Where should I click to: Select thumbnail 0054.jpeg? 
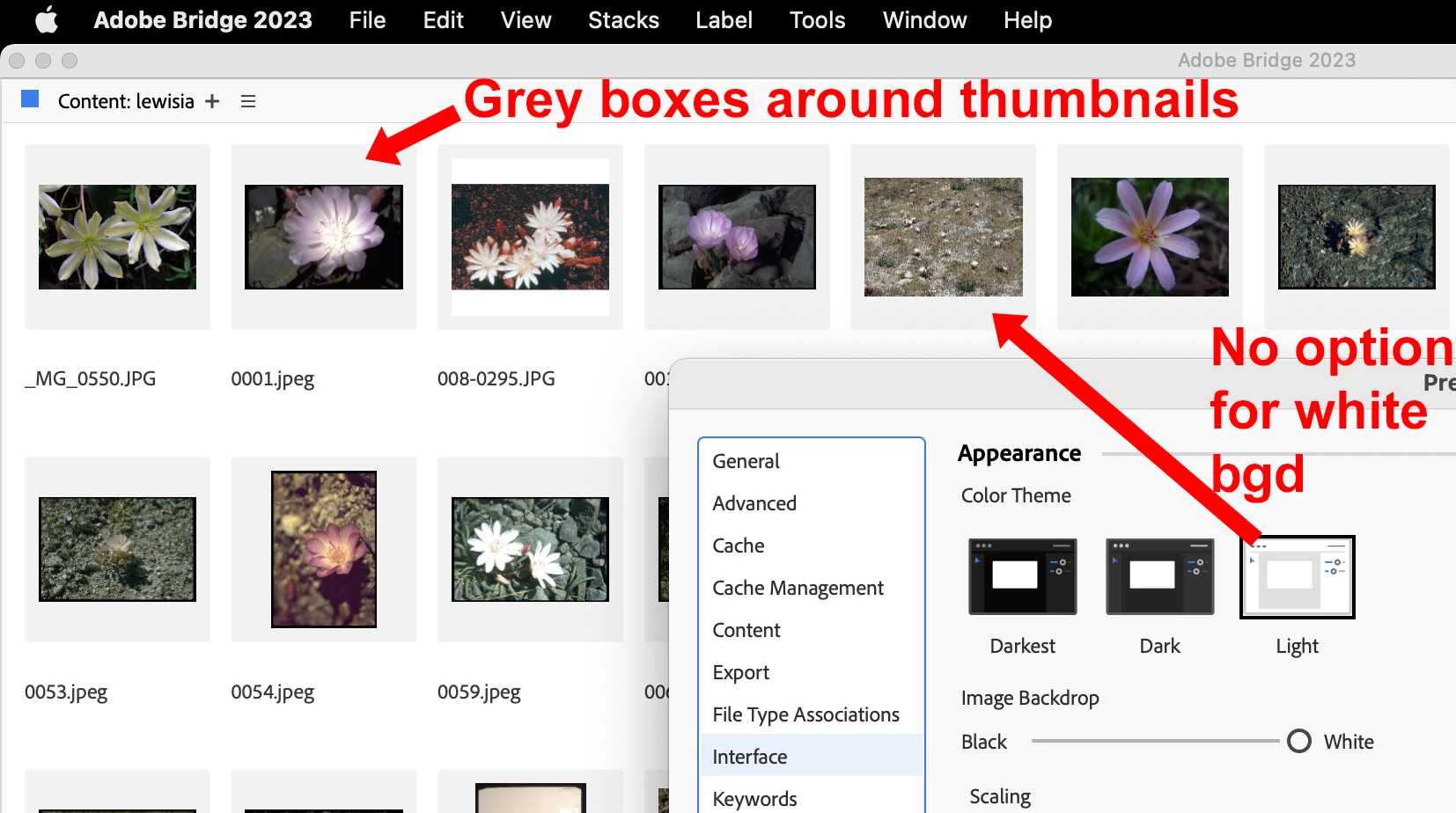click(324, 549)
